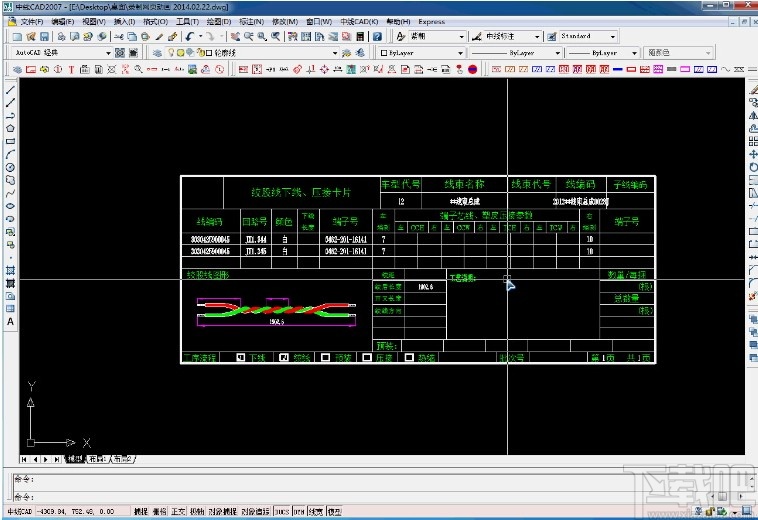Switch to the 布局2 layout tab
This screenshot has width=758, height=520.
tap(123, 459)
